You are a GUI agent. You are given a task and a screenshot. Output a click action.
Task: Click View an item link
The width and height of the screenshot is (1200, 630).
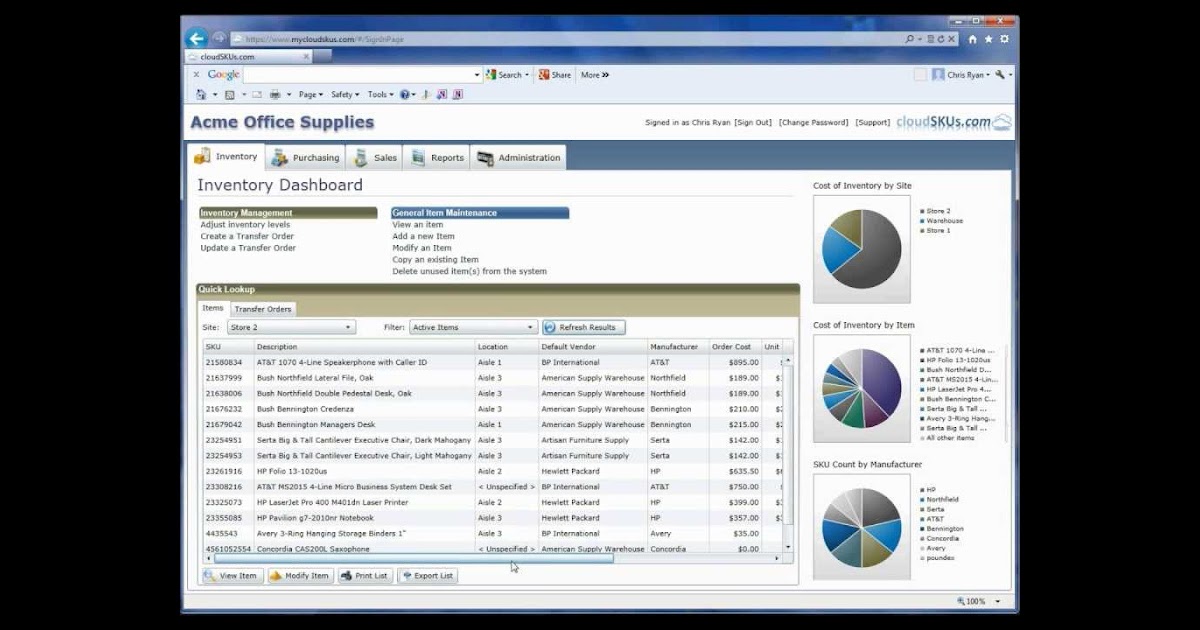point(418,225)
